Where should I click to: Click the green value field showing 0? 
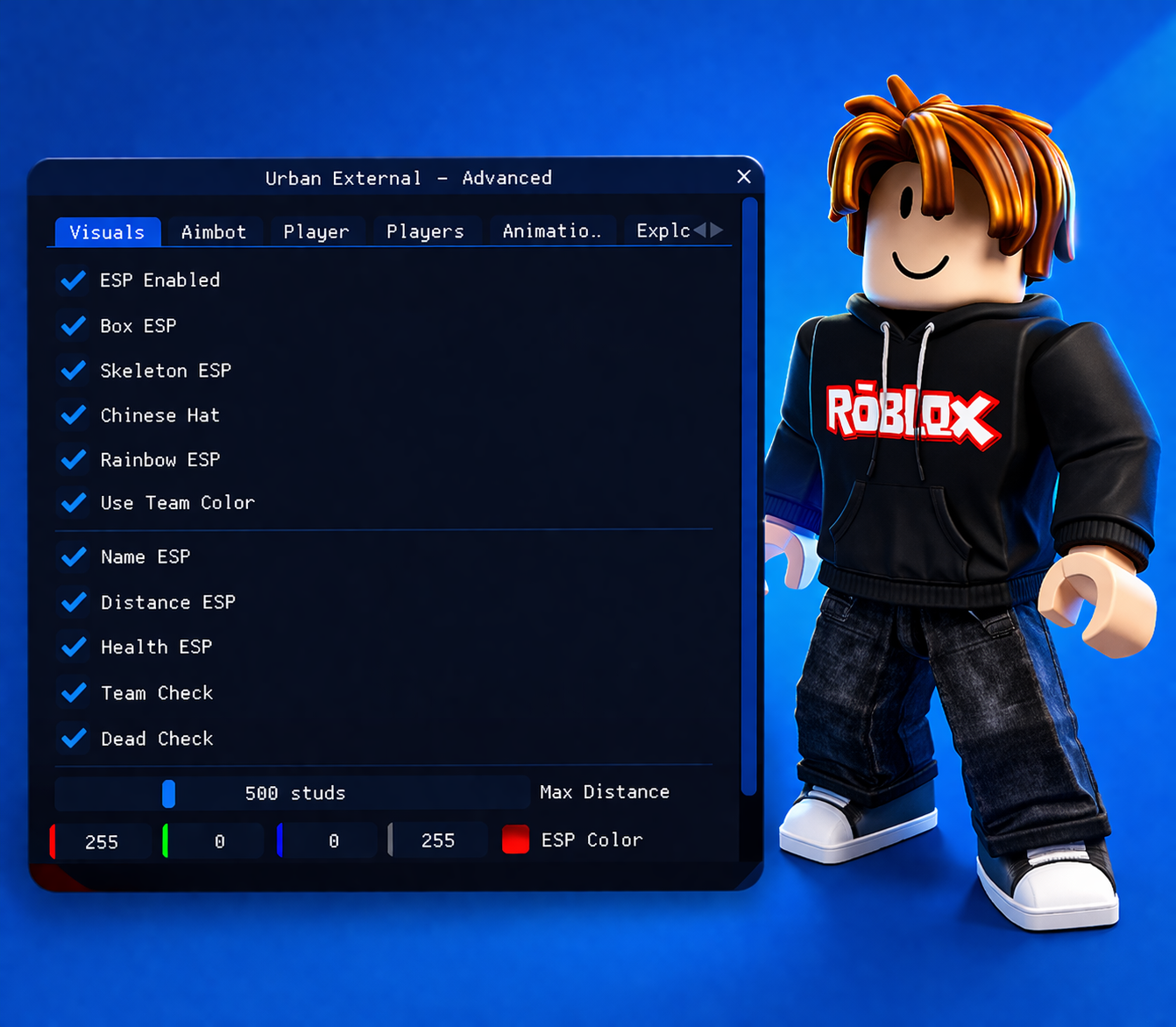[x=213, y=841]
